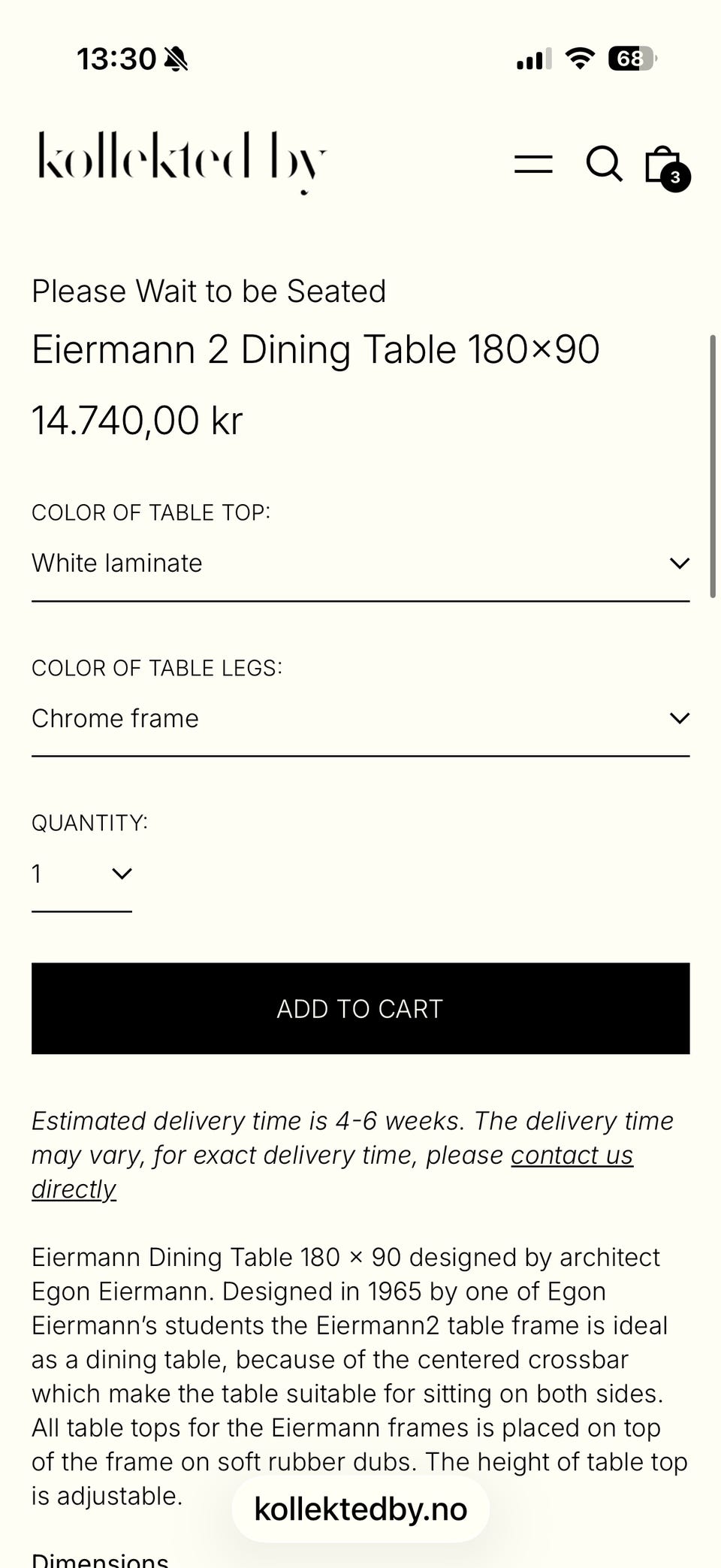Open the shopping bag cart icon
Viewport: 721px width, 1568px height.
click(661, 162)
